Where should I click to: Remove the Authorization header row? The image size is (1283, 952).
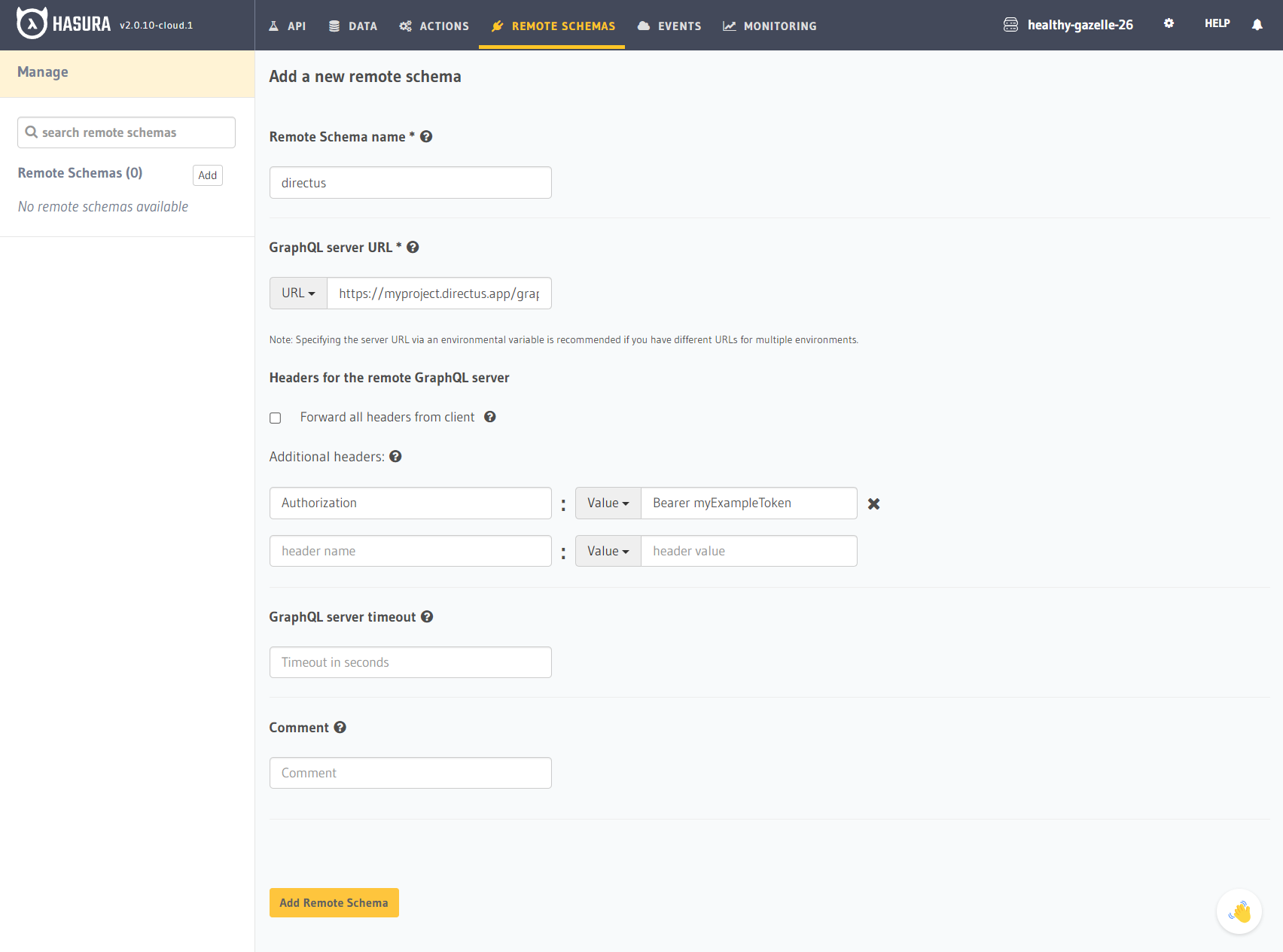tap(873, 503)
